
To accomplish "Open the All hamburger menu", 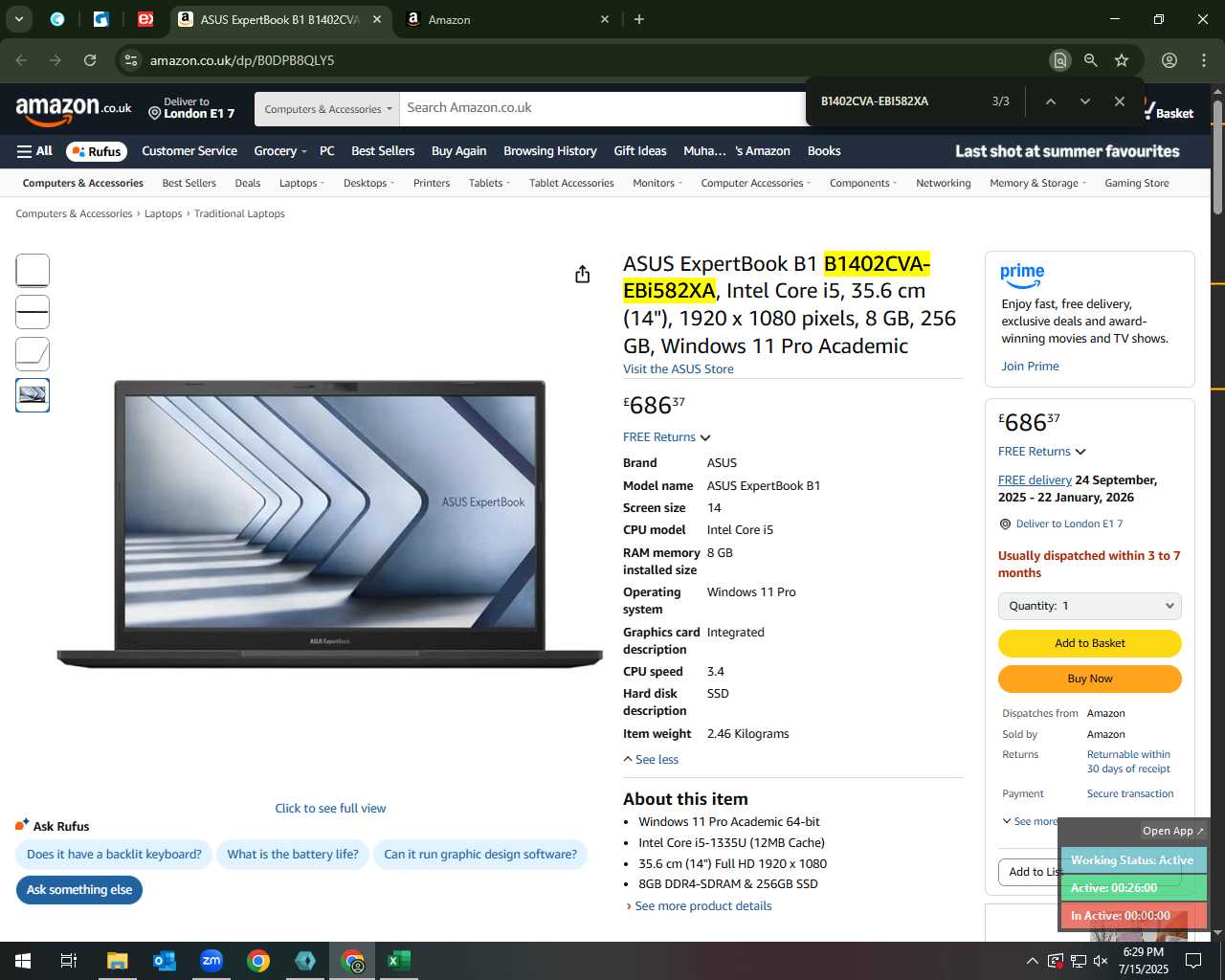I will (34, 151).
